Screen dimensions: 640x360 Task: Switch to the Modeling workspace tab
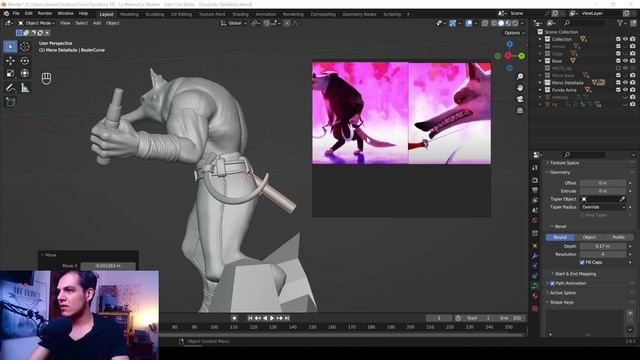click(129, 14)
